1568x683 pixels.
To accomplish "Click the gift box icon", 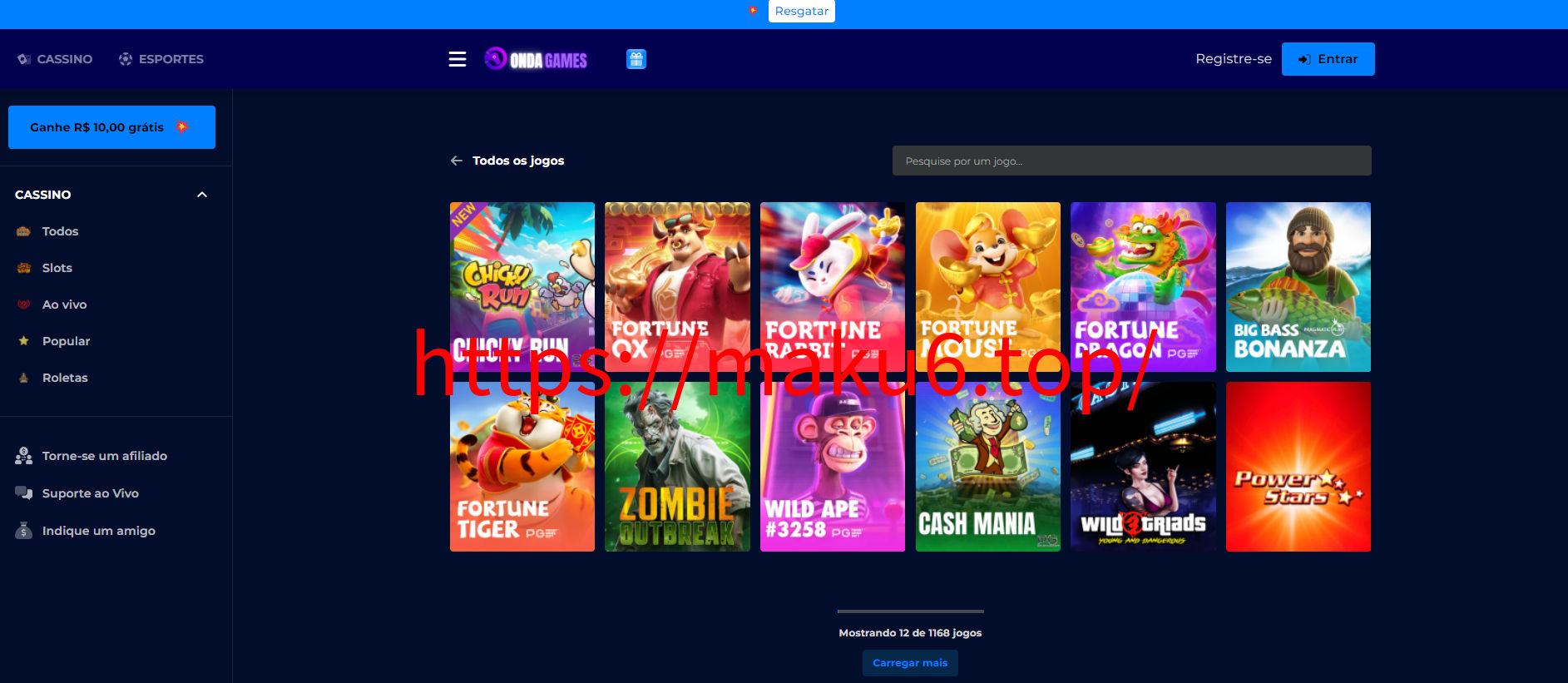I will pos(636,59).
